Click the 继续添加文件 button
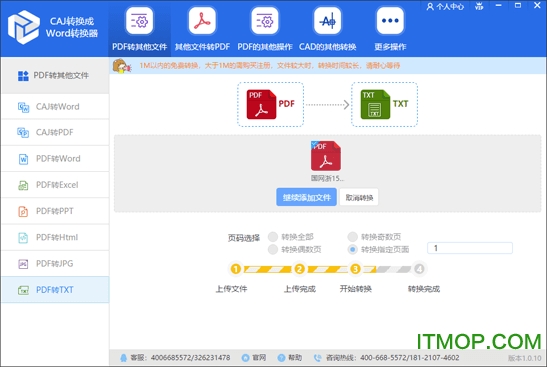Viewport: 547px width, 367px height. tap(306, 197)
